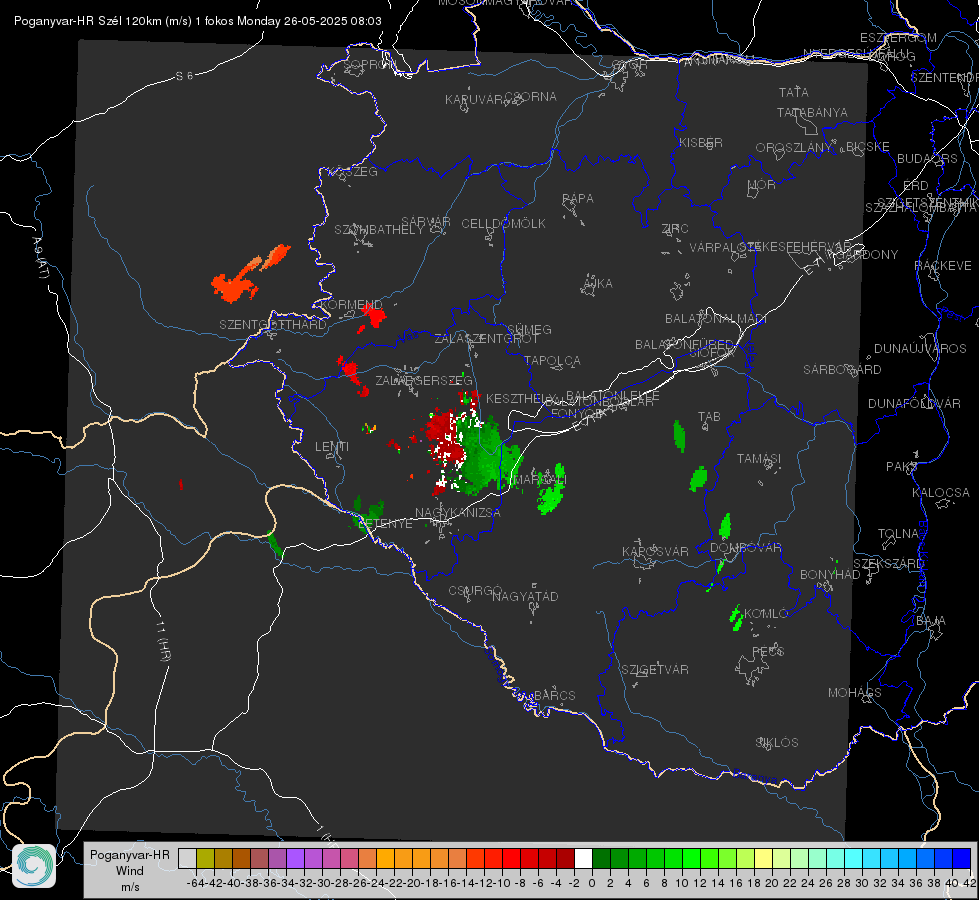Viewport: 979px width, 900px height.
Task: Click the 'Poganyvar-HR Wind m/s' legend label
Action: (x=129, y=871)
